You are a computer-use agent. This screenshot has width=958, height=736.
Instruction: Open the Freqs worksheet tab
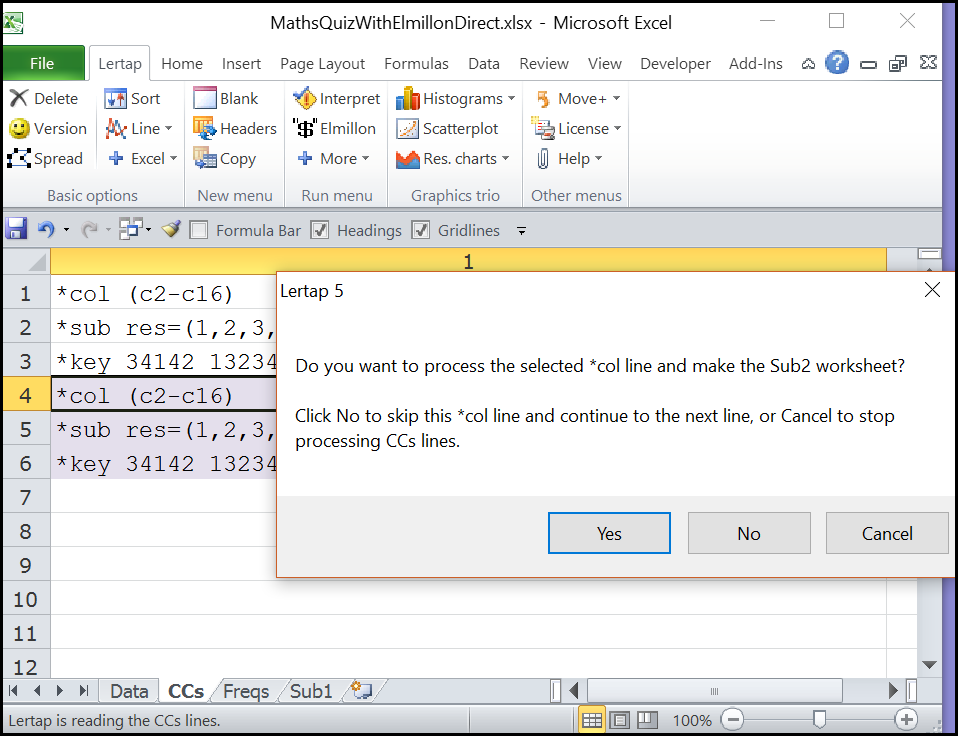click(x=246, y=691)
